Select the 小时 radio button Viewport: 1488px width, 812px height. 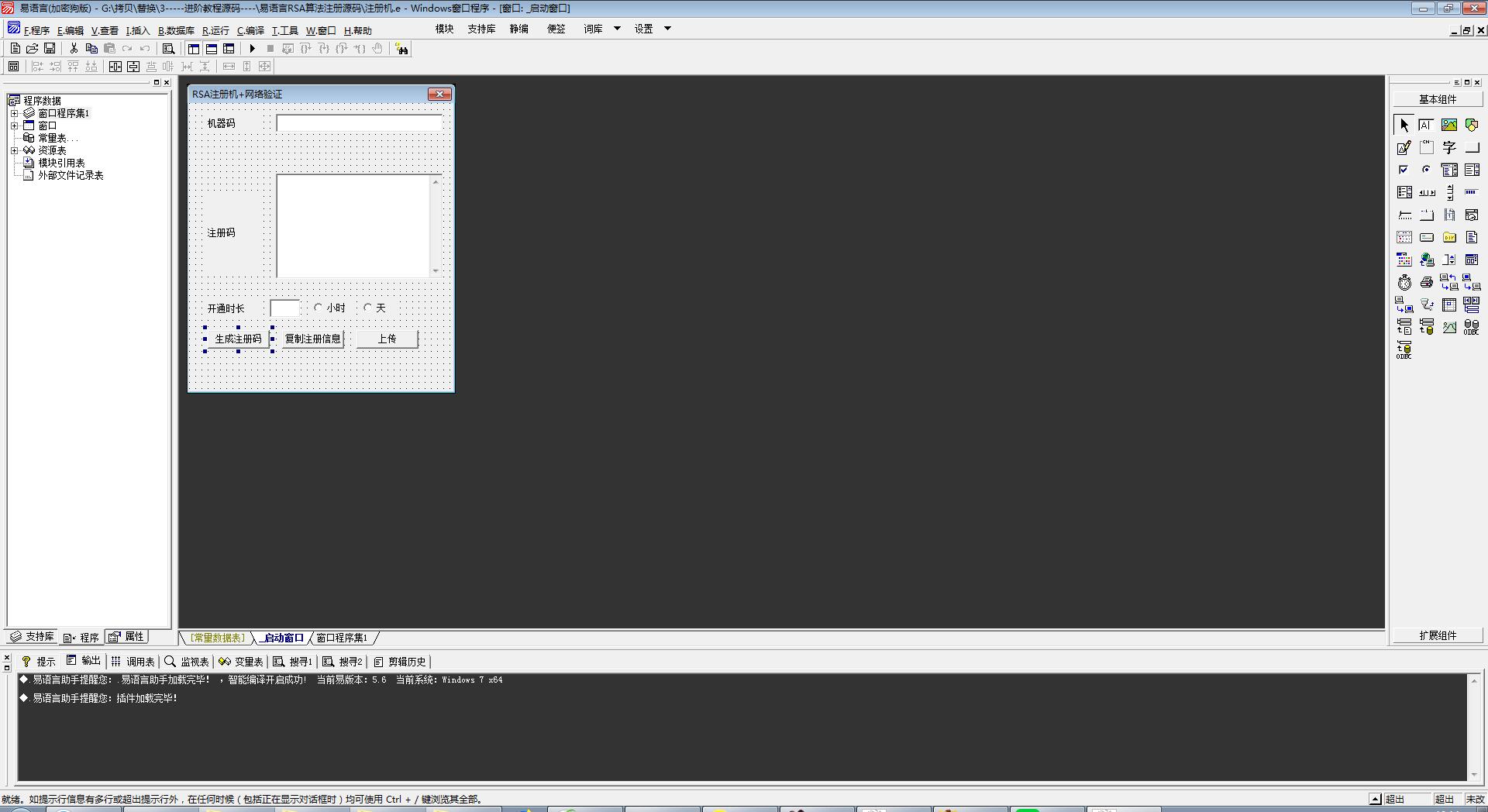point(319,308)
